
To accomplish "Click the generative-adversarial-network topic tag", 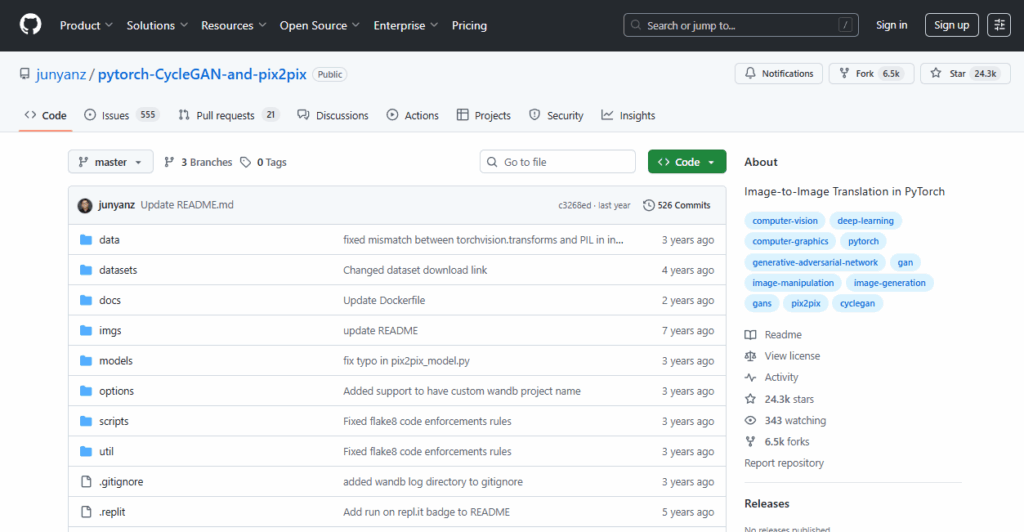I will [x=814, y=262].
